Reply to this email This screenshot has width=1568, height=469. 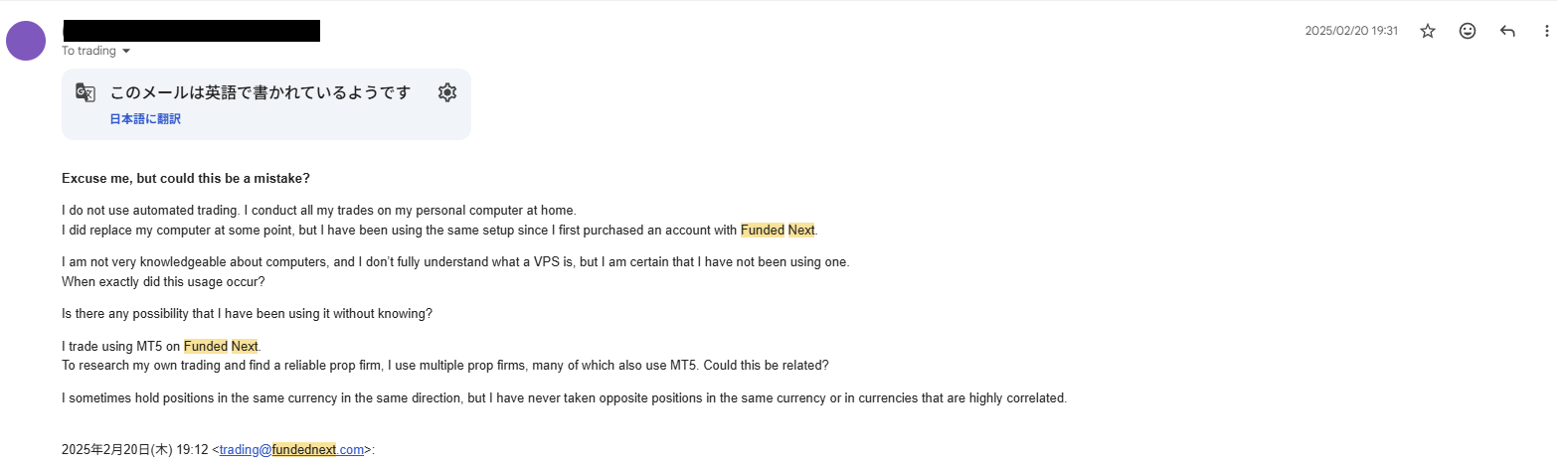pyautogui.click(x=1507, y=31)
